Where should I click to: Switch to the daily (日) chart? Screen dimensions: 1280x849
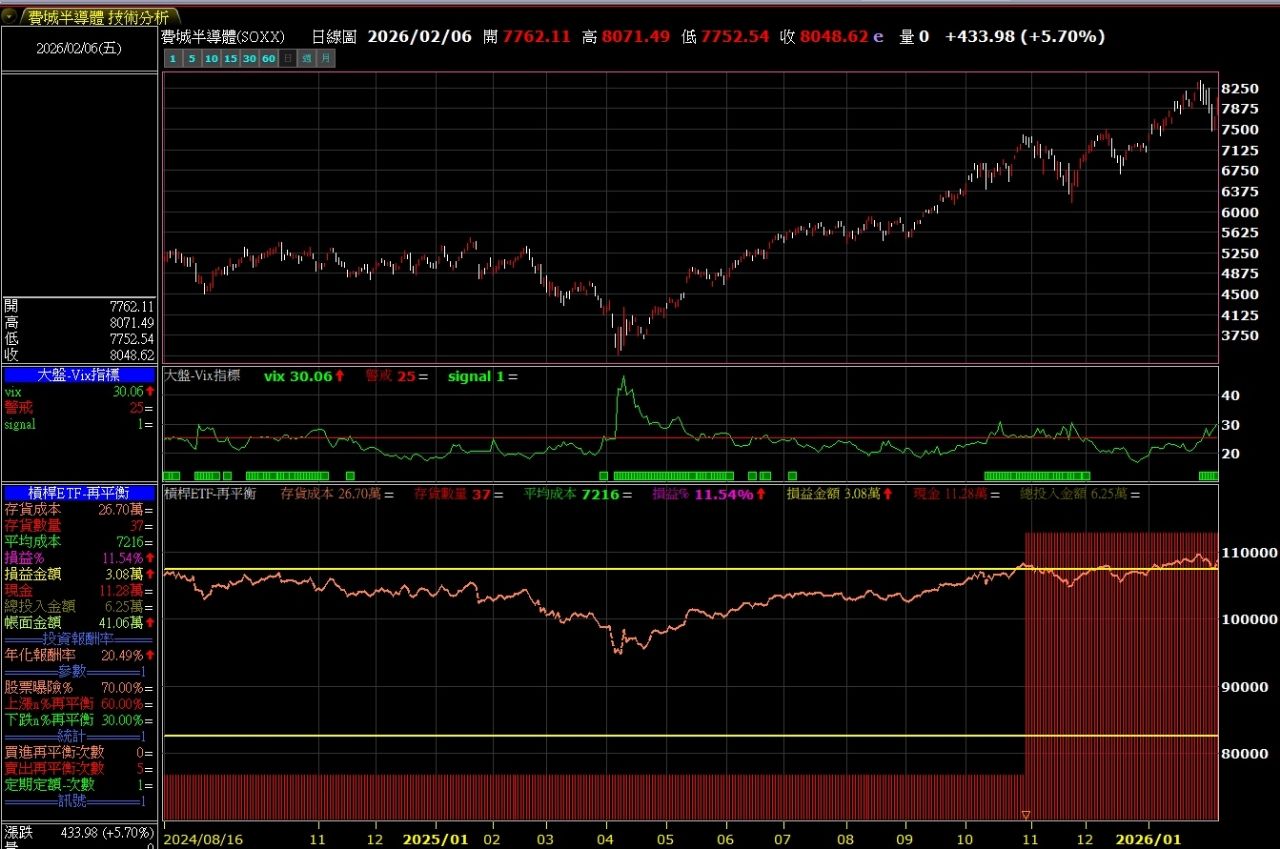[287, 59]
